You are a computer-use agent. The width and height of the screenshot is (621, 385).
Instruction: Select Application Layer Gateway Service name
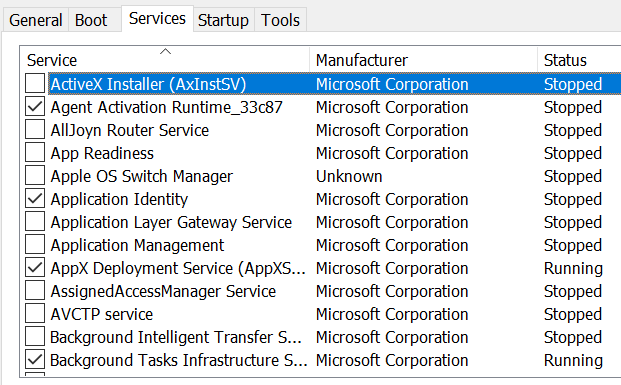point(171,222)
